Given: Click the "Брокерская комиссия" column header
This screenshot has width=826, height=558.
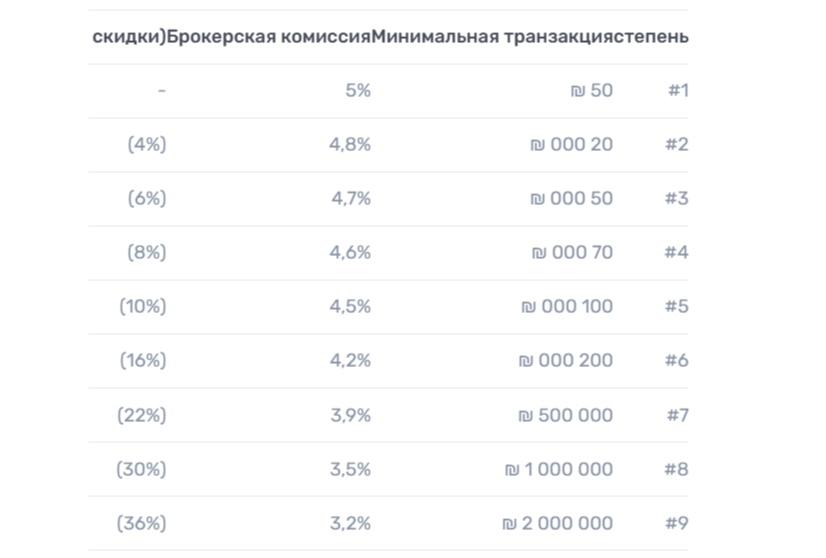Looking at the screenshot, I should pyautogui.click(x=268, y=37).
